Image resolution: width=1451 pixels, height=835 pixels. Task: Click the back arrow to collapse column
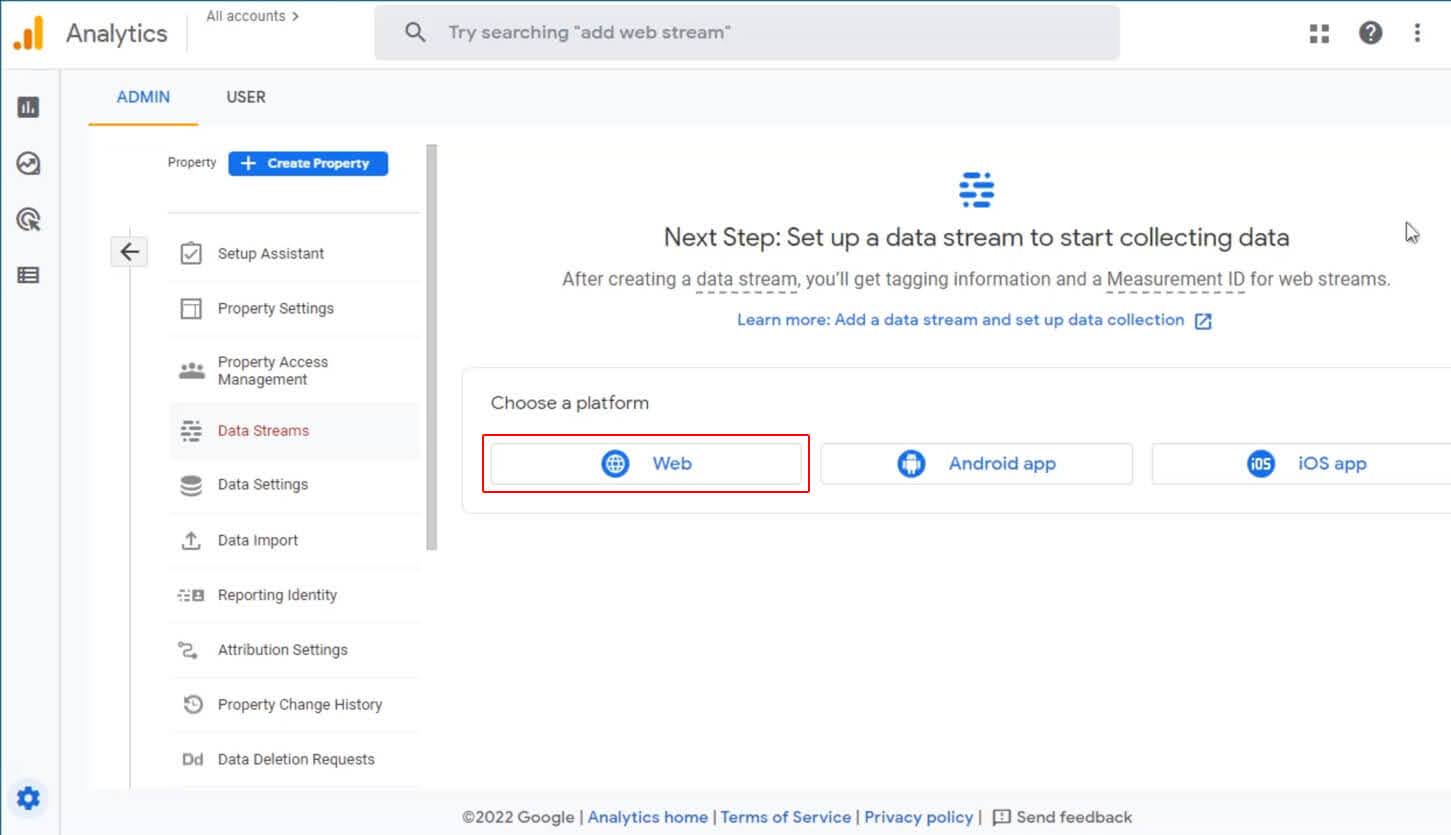tap(129, 252)
